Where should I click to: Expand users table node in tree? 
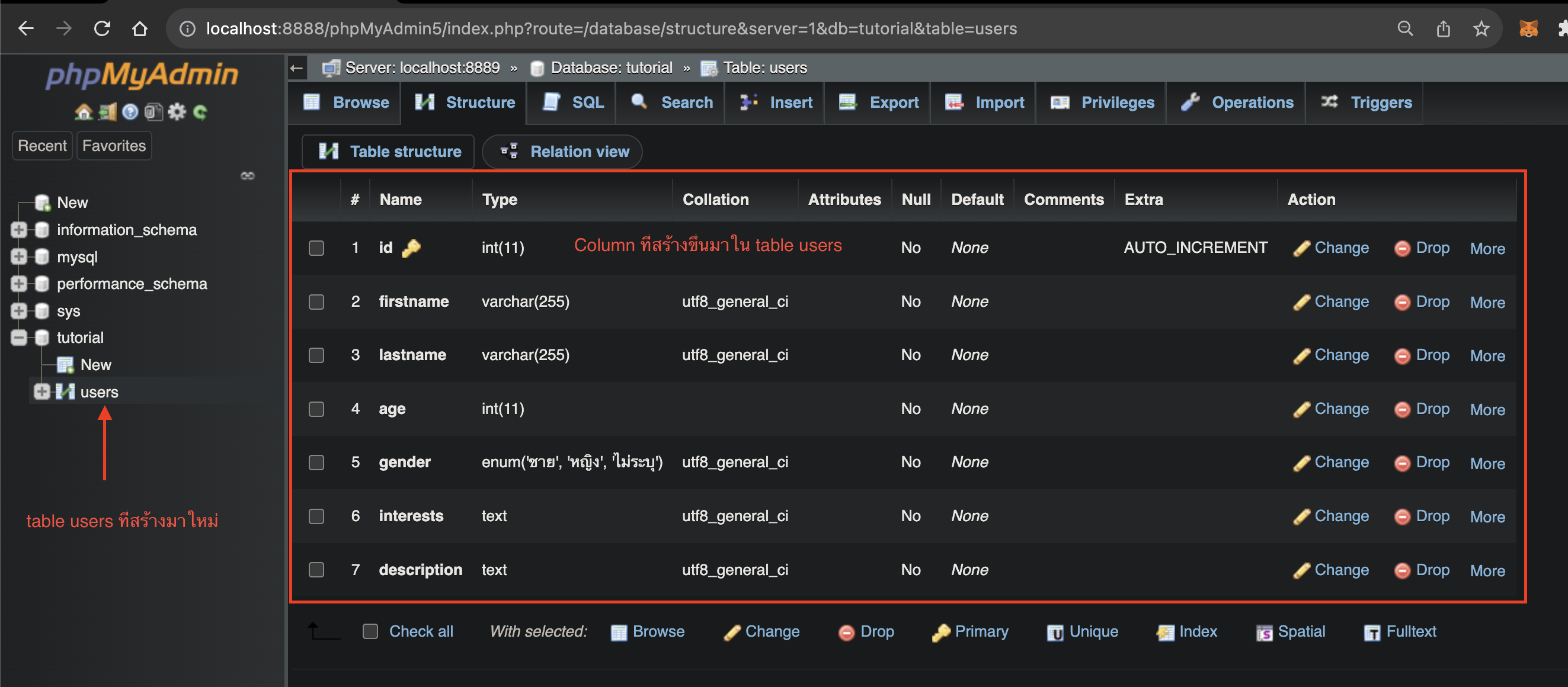pos(41,392)
